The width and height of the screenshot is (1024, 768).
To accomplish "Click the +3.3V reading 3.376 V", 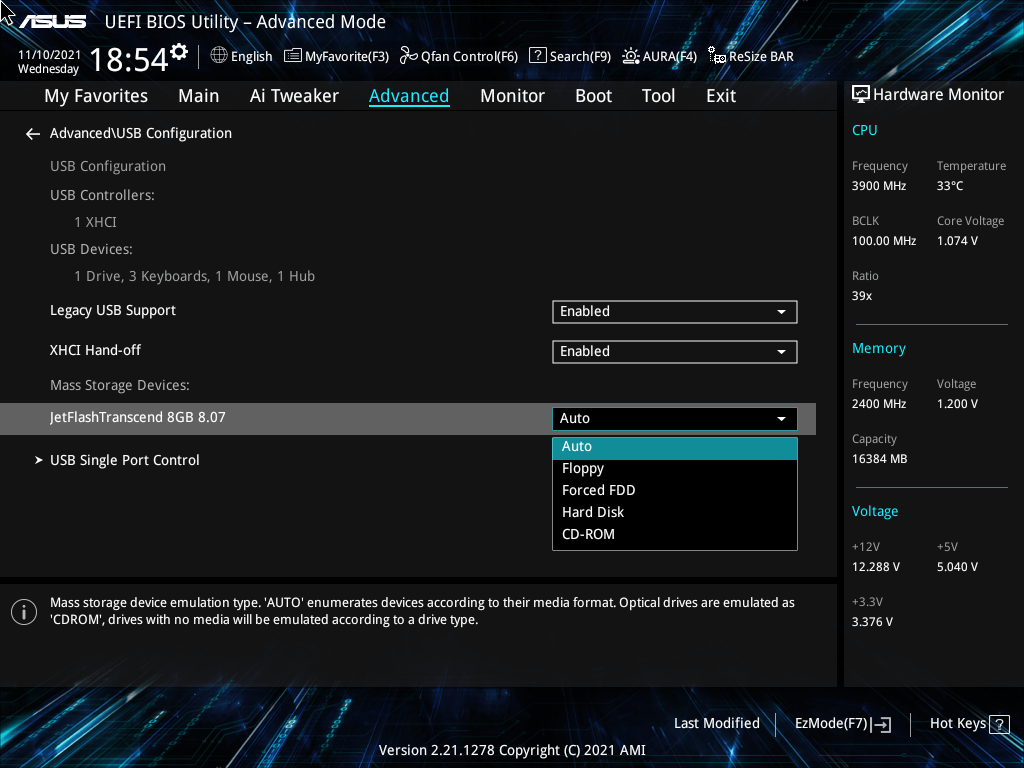I will (x=872, y=622).
